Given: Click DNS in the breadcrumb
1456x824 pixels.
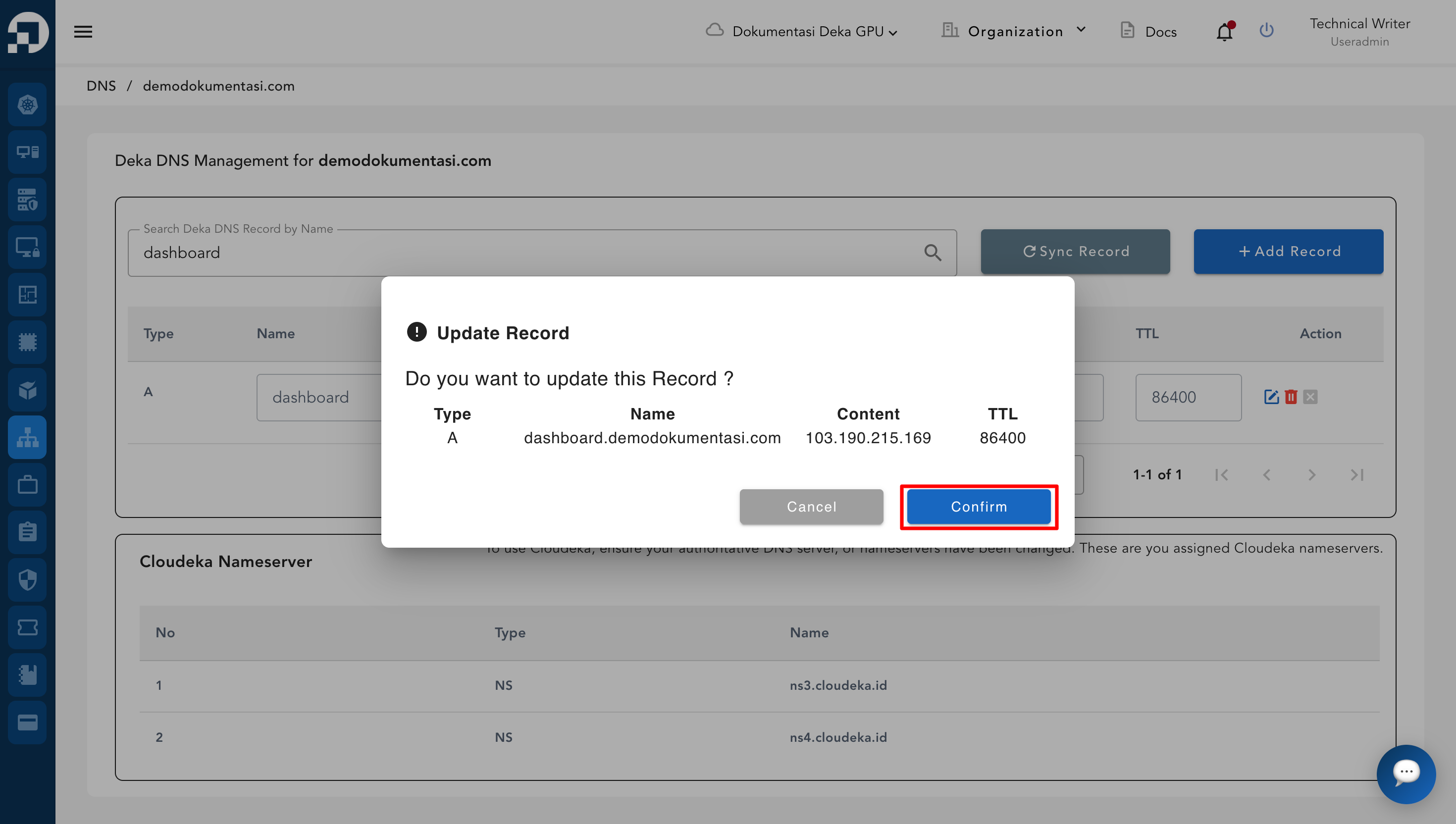Looking at the screenshot, I should (101, 86).
